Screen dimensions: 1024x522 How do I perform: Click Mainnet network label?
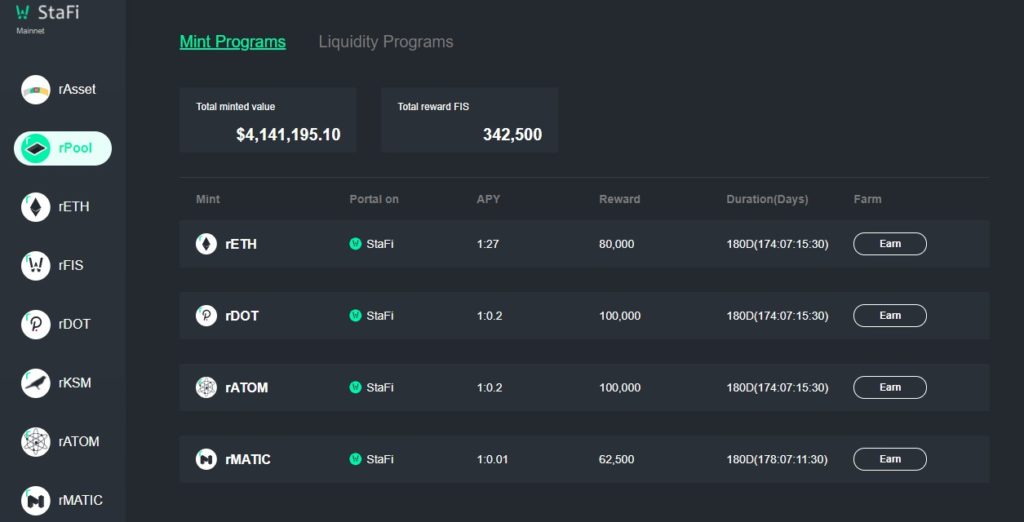coord(30,31)
